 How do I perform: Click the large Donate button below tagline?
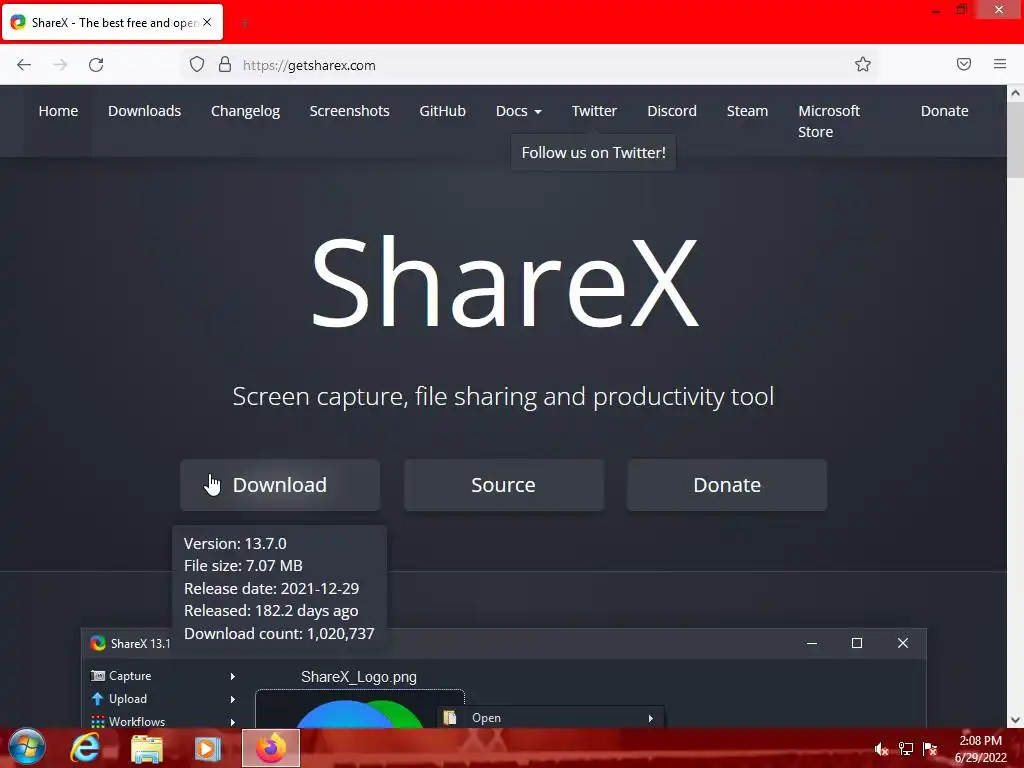pyautogui.click(x=727, y=485)
